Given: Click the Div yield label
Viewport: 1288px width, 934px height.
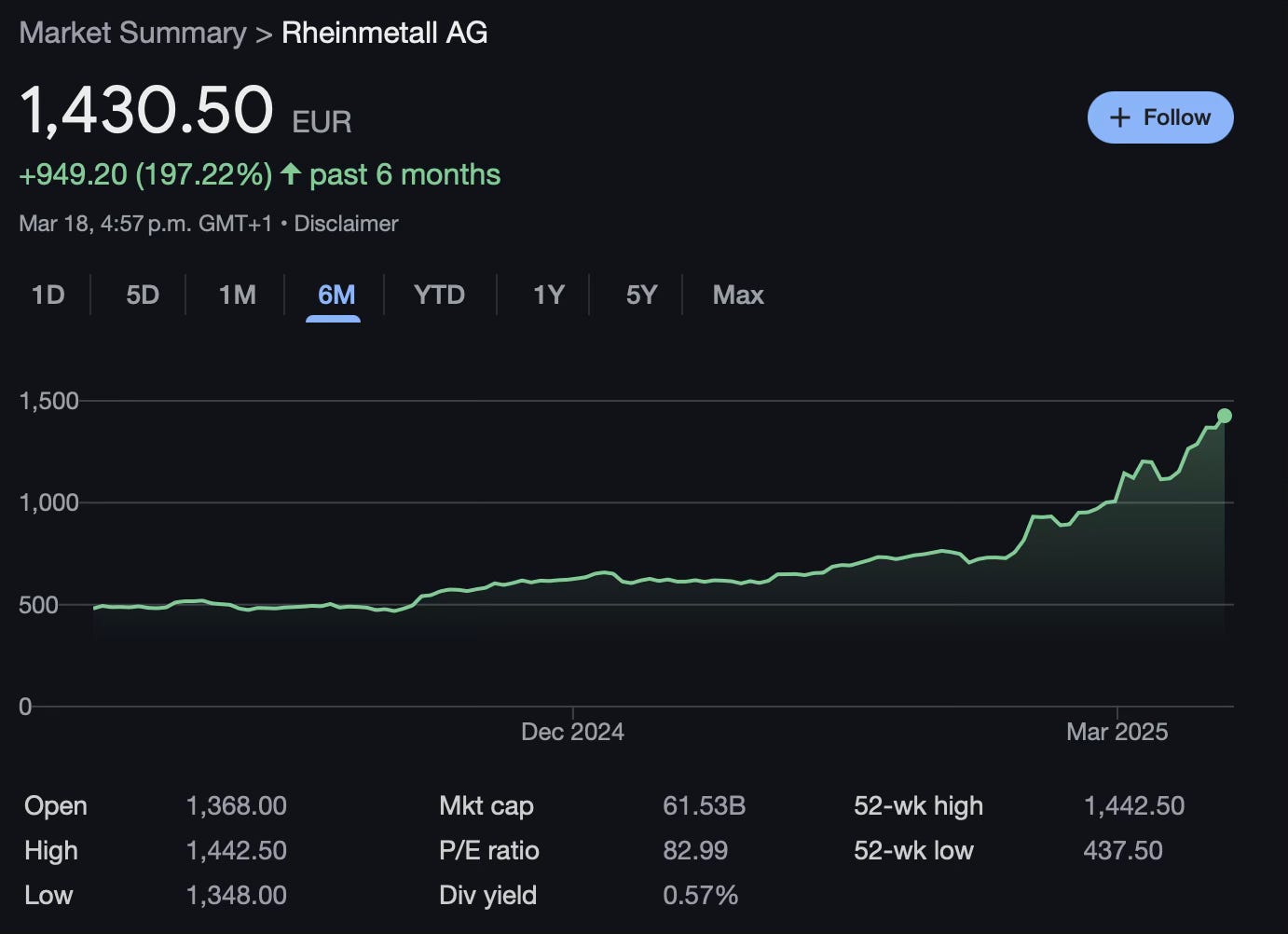Looking at the screenshot, I should point(487,896).
